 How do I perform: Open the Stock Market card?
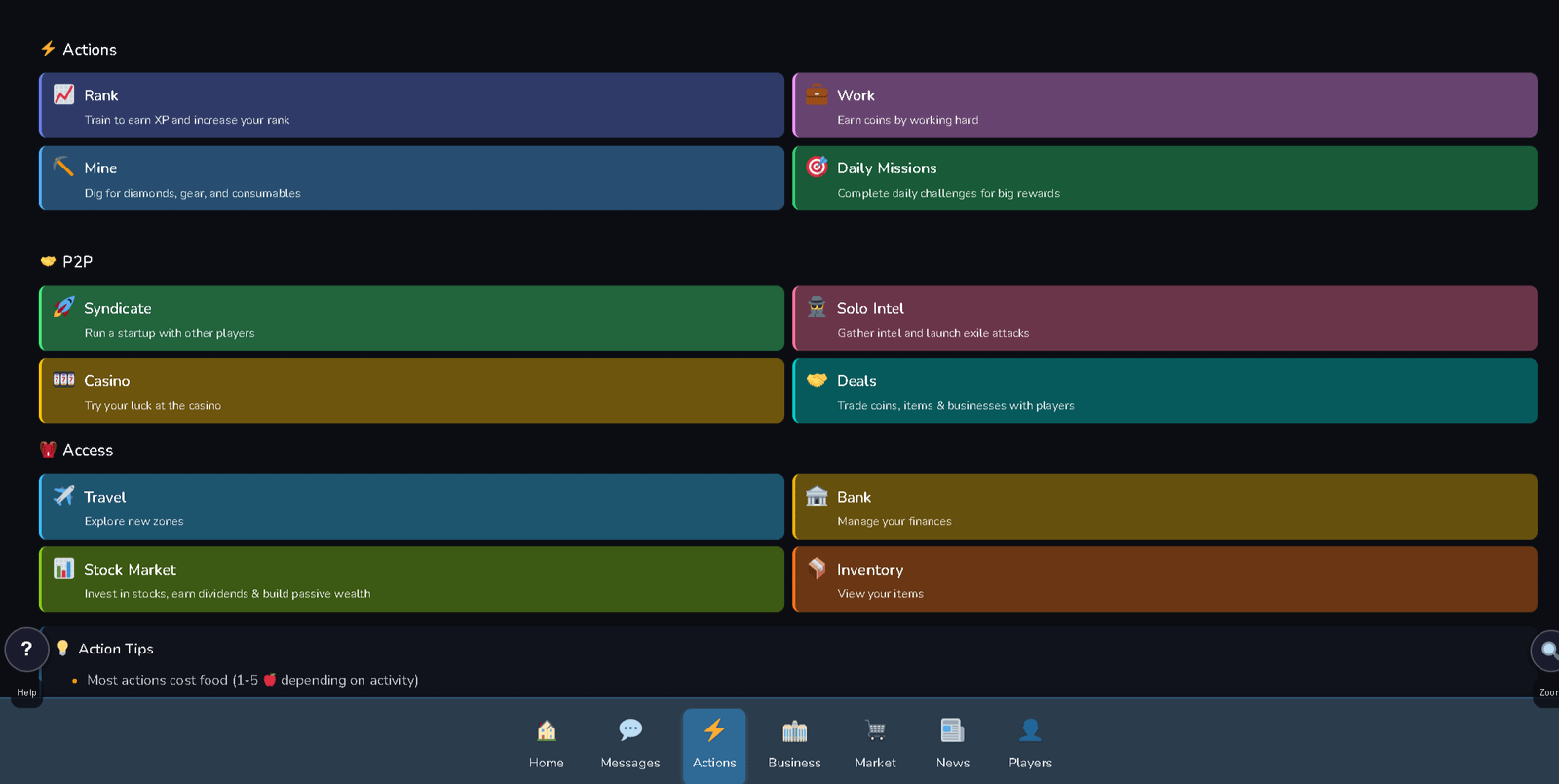411,579
